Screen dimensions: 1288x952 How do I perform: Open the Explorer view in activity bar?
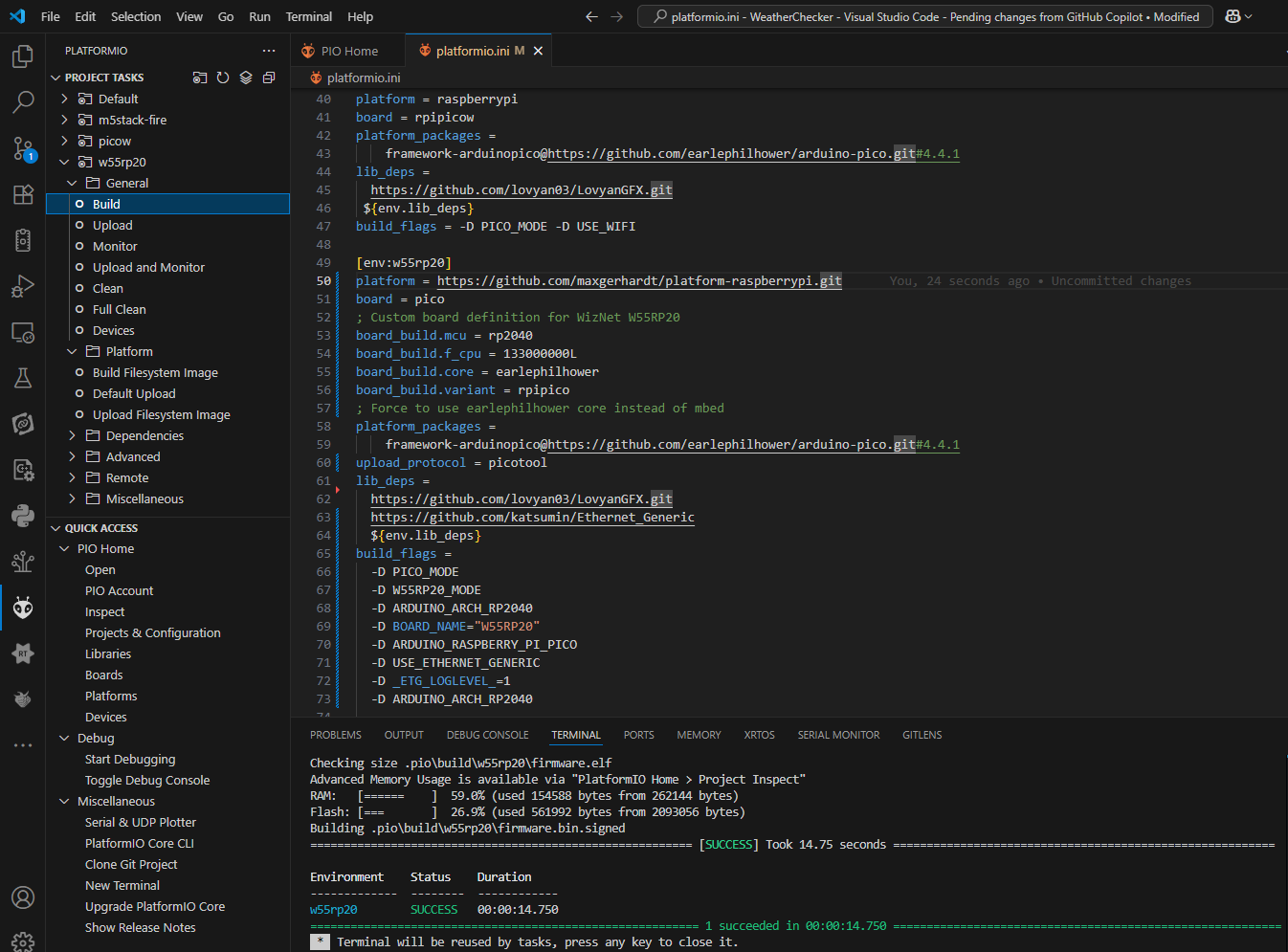pyautogui.click(x=23, y=56)
